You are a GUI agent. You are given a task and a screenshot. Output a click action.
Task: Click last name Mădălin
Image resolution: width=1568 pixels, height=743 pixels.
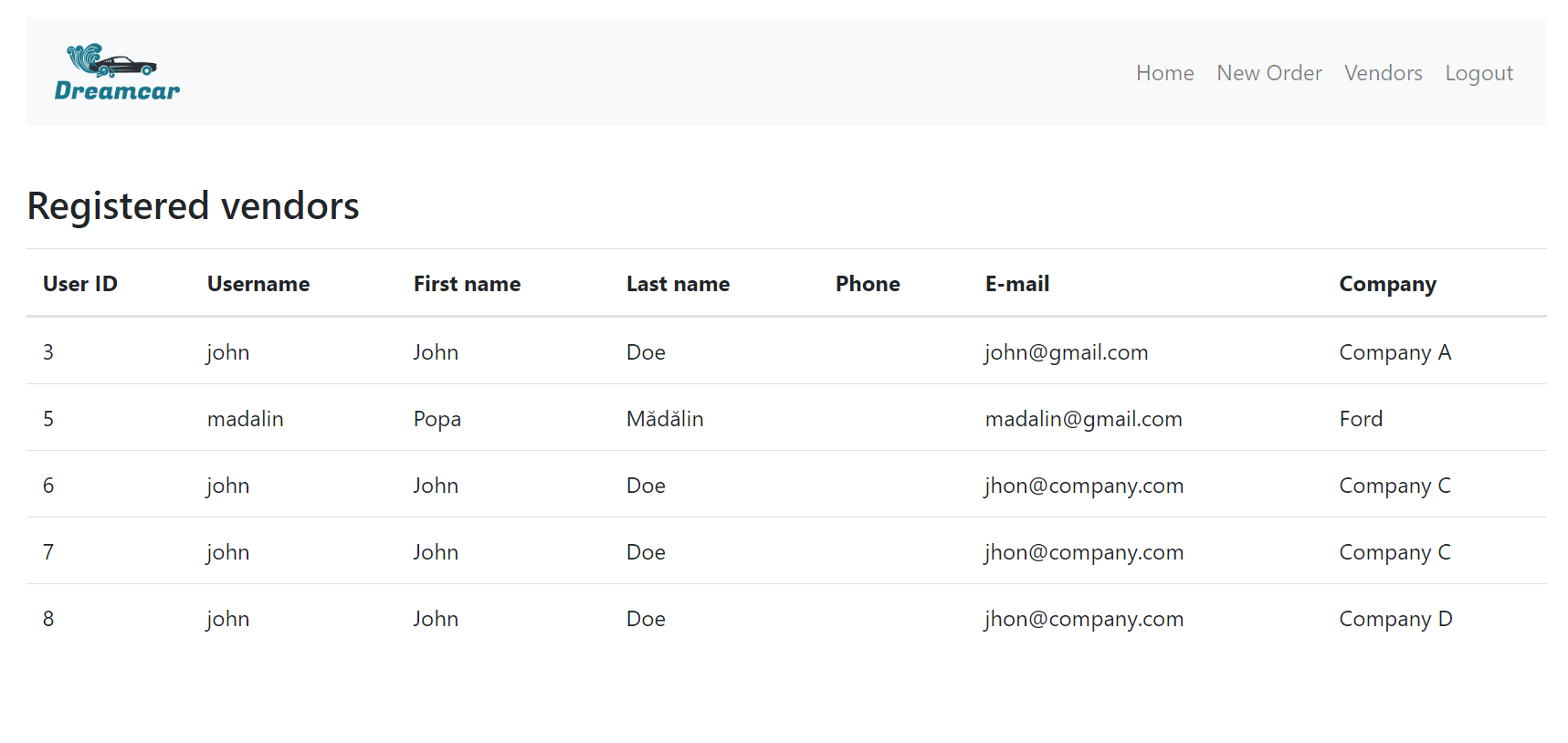pyautogui.click(x=665, y=419)
